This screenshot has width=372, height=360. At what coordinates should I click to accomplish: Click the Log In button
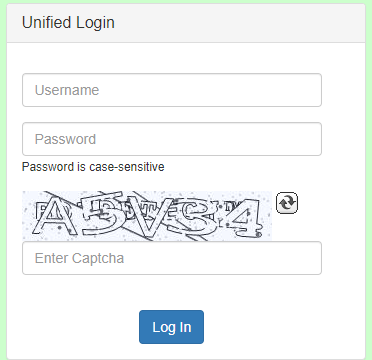tap(171, 327)
